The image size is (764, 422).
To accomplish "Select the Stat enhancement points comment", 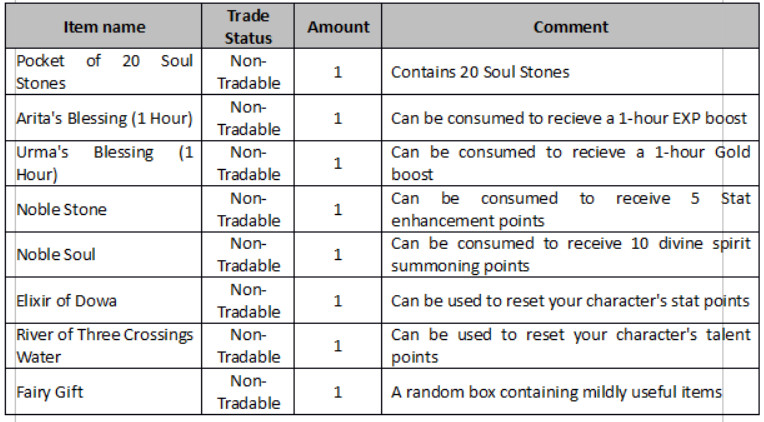I will [x=569, y=209].
